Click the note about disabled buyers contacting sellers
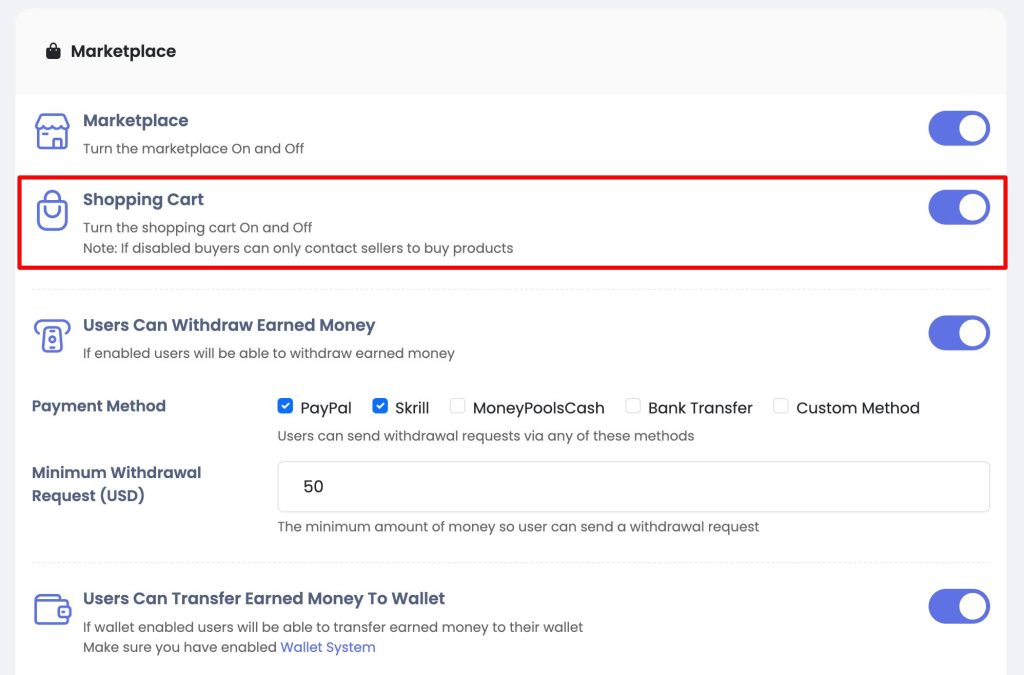Viewport: 1024px width, 675px height. (298, 248)
